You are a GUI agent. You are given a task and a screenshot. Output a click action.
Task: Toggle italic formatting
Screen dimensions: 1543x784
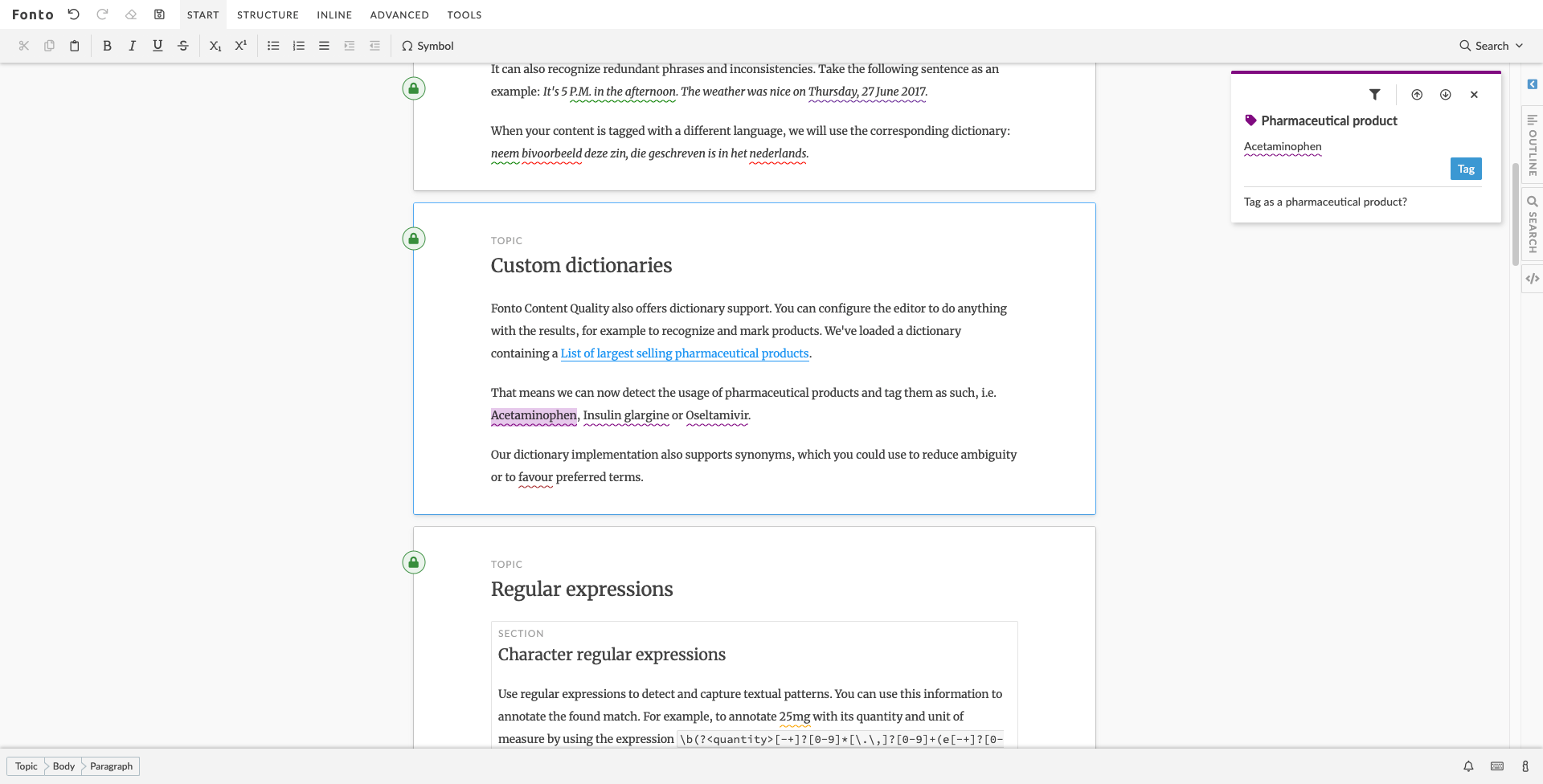[x=133, y=46]
